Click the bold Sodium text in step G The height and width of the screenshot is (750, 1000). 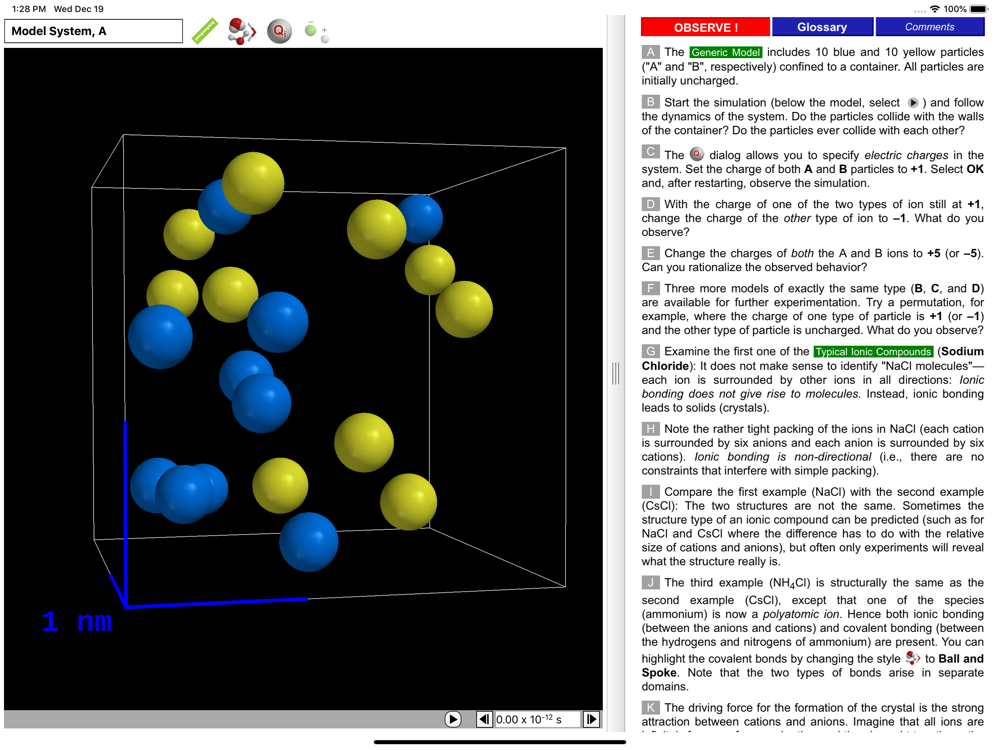tap(962, 351)
